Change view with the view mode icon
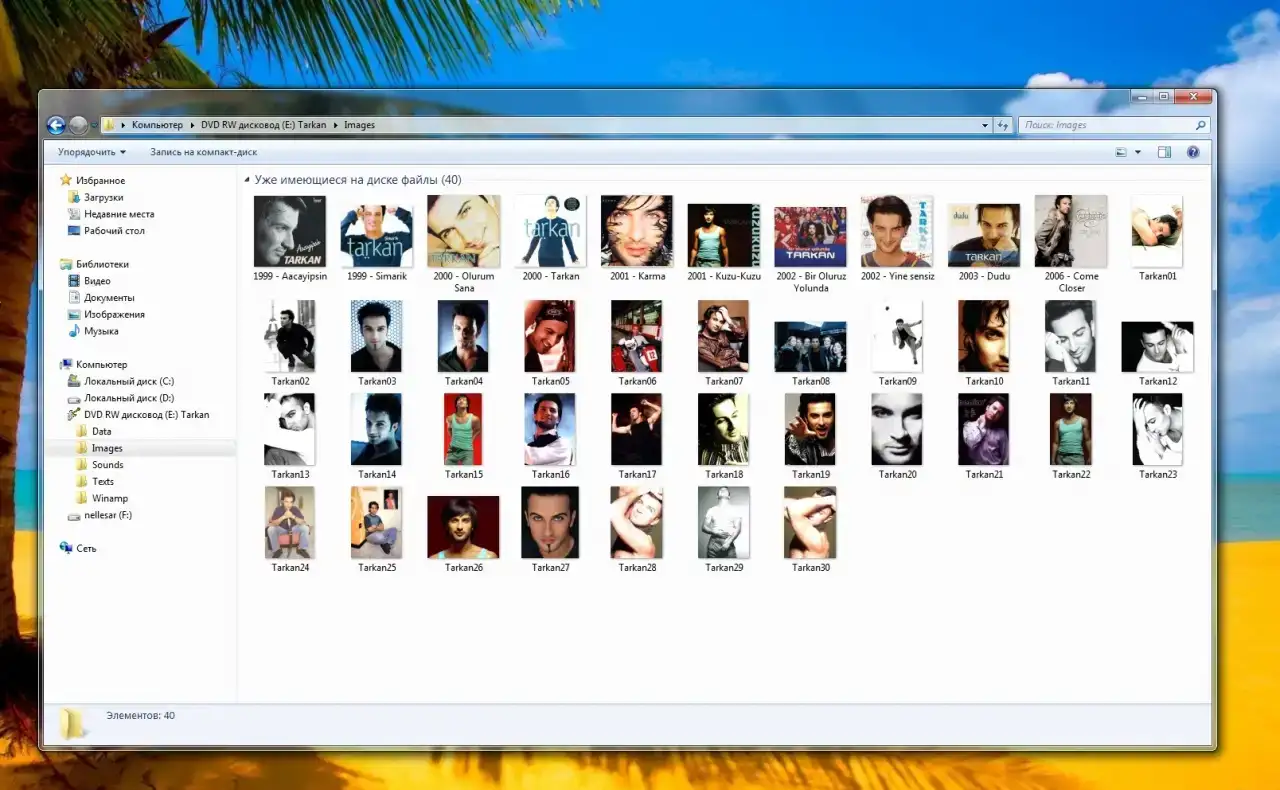Viewport: 1280px width, 790px height. click(x=1121, y=152)
